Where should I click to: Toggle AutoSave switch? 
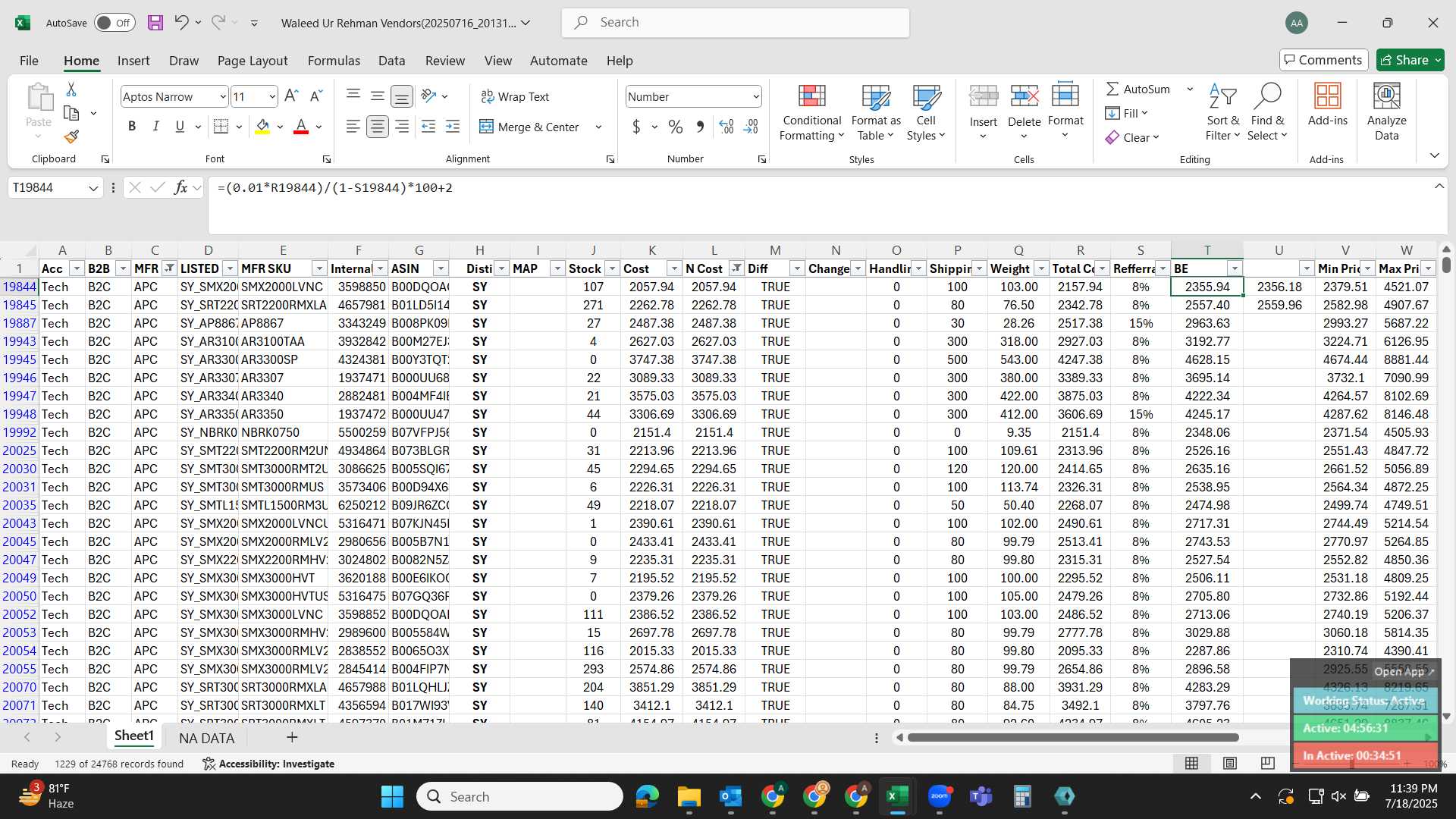115,23
